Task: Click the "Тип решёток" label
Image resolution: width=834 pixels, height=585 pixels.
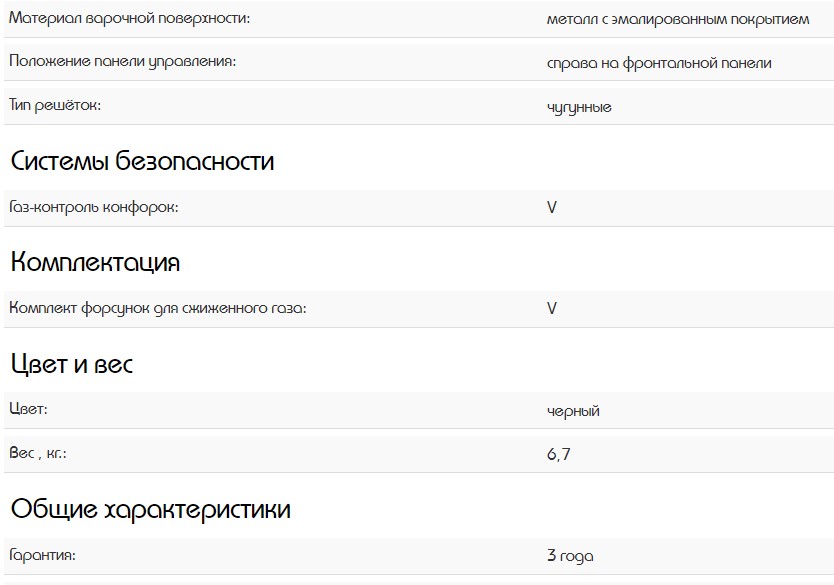Action: click(x=56, y=105)
